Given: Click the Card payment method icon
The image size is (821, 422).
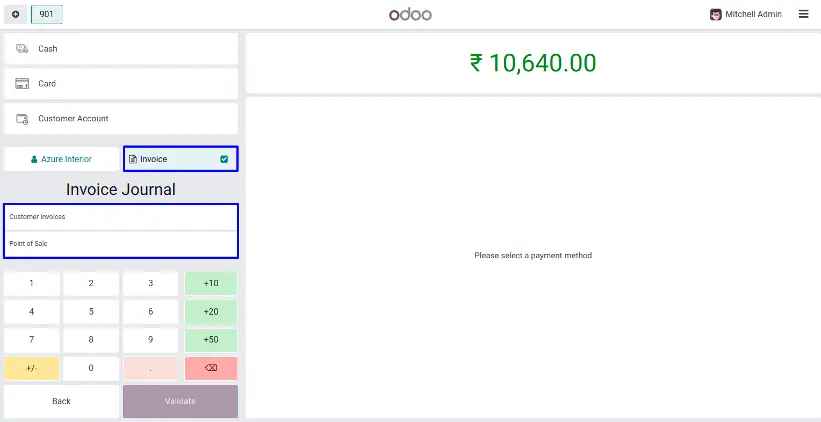Looking at the screenshot, I should [22, 84].
